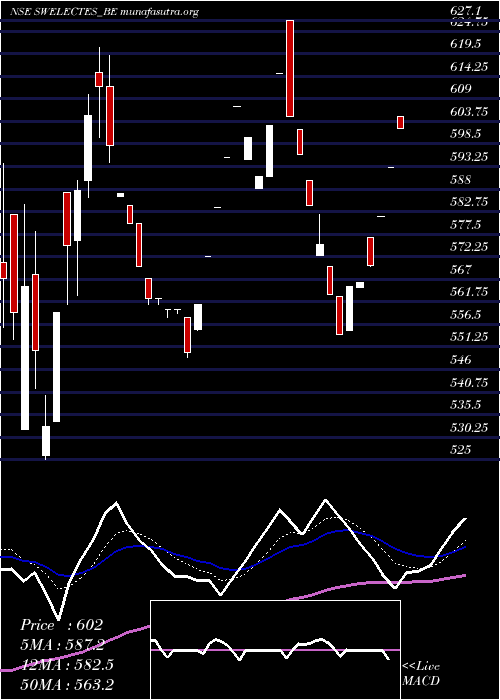500x700 pixels.
Task: Select the 561.75 price level label
Action: click(469, 292)
